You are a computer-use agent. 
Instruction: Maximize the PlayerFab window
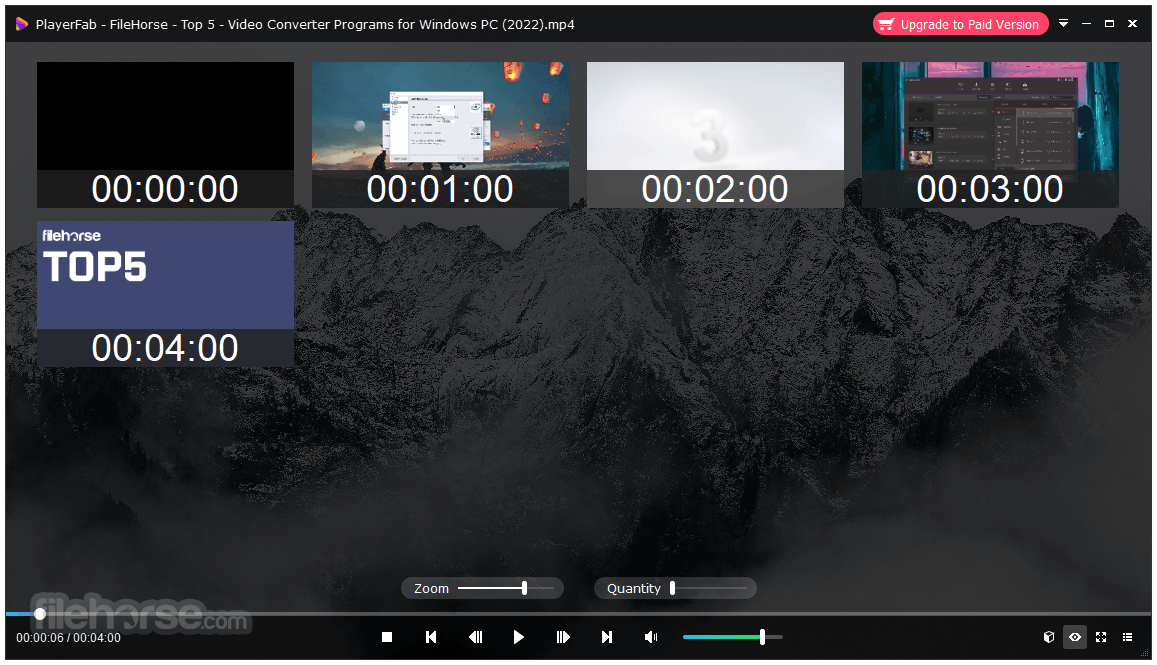click(x=1109, y=24)
